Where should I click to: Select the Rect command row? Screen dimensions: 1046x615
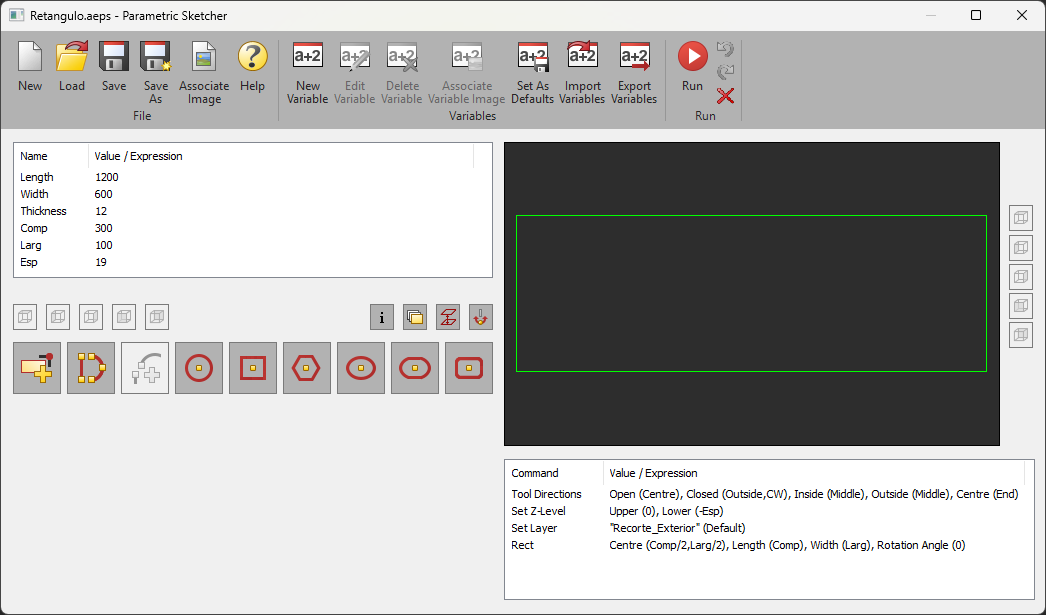[523, 545]
